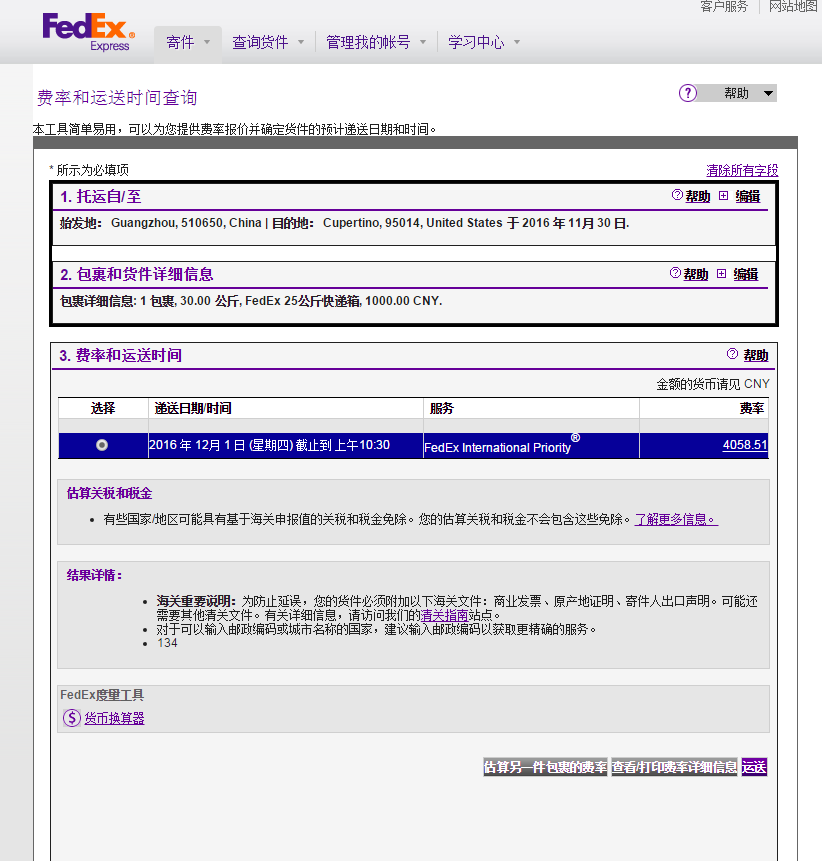Click plus edit icon in section 2 包裹和货件详细信息
Image resolution: width=822 pixels, height=861 pixels.
[722, 273]
